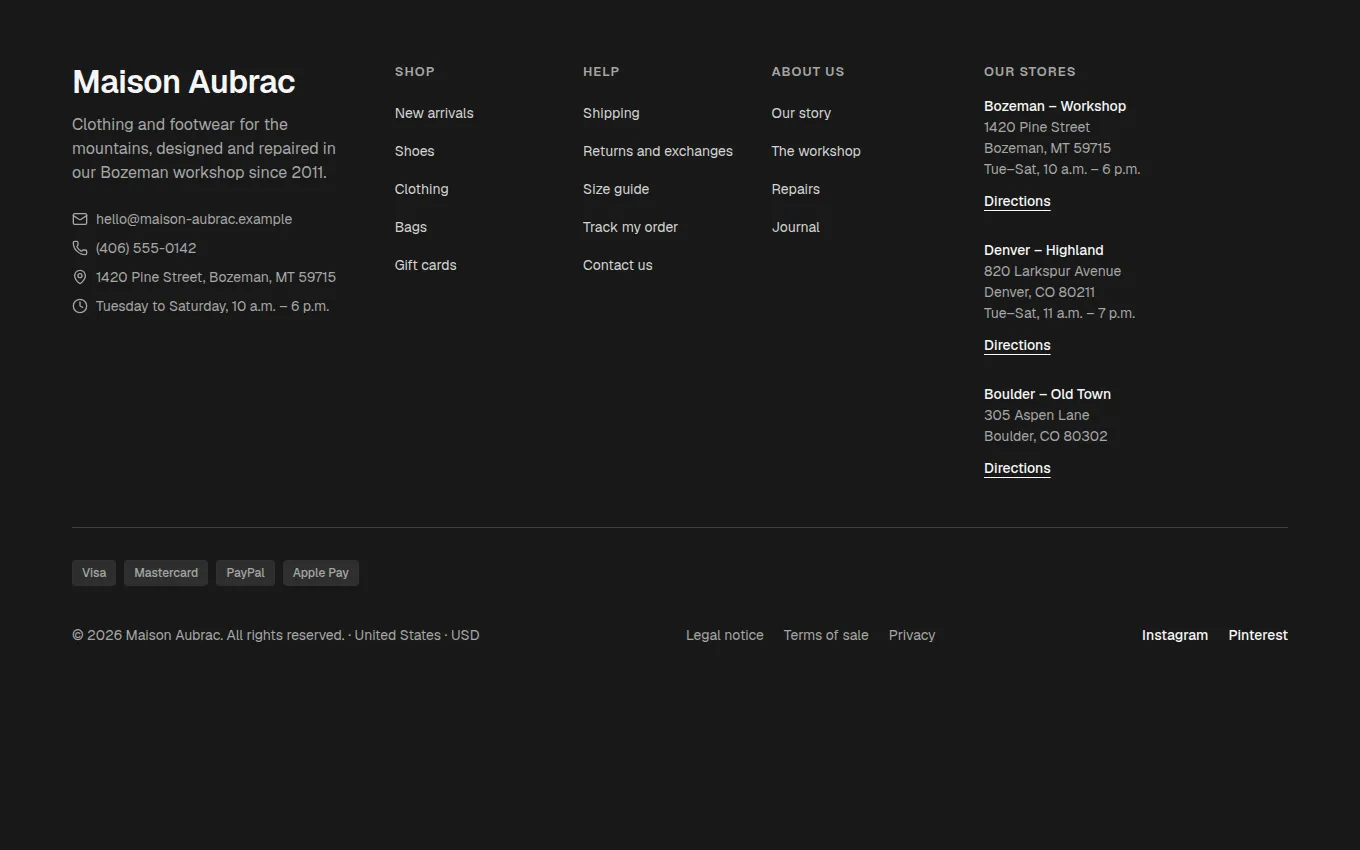The width and height of the screenshot is (1360, 850).
Task: Open the Bags category
Action: pyautogui.click(x=411, y=227)
